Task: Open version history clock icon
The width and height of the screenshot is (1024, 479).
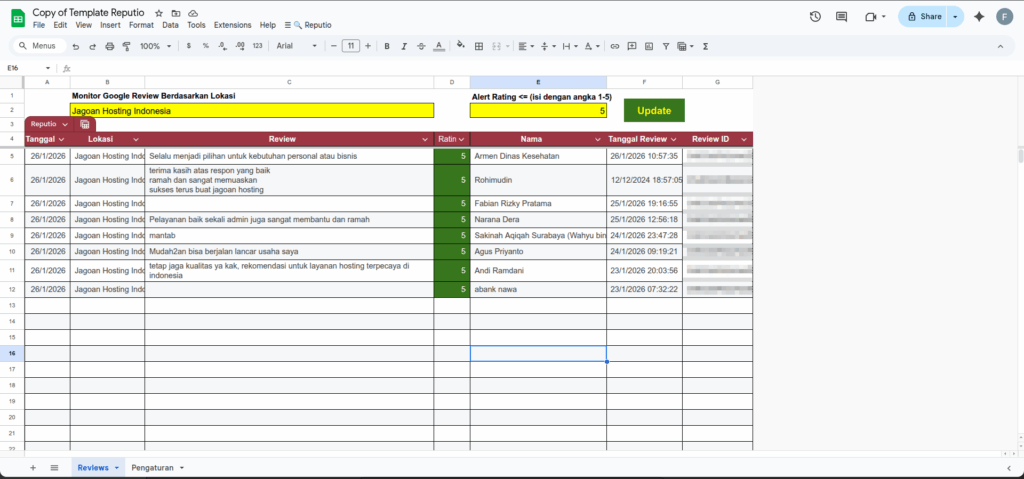Action: [815, 17]
